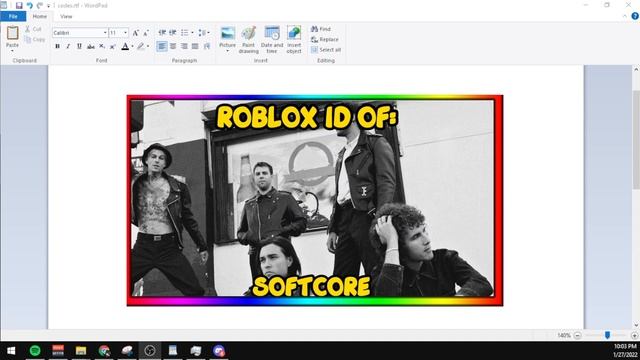The width and height of the screenshot is (640, 360).
Task: Click the Replace button
Action: tap(325, 40)
